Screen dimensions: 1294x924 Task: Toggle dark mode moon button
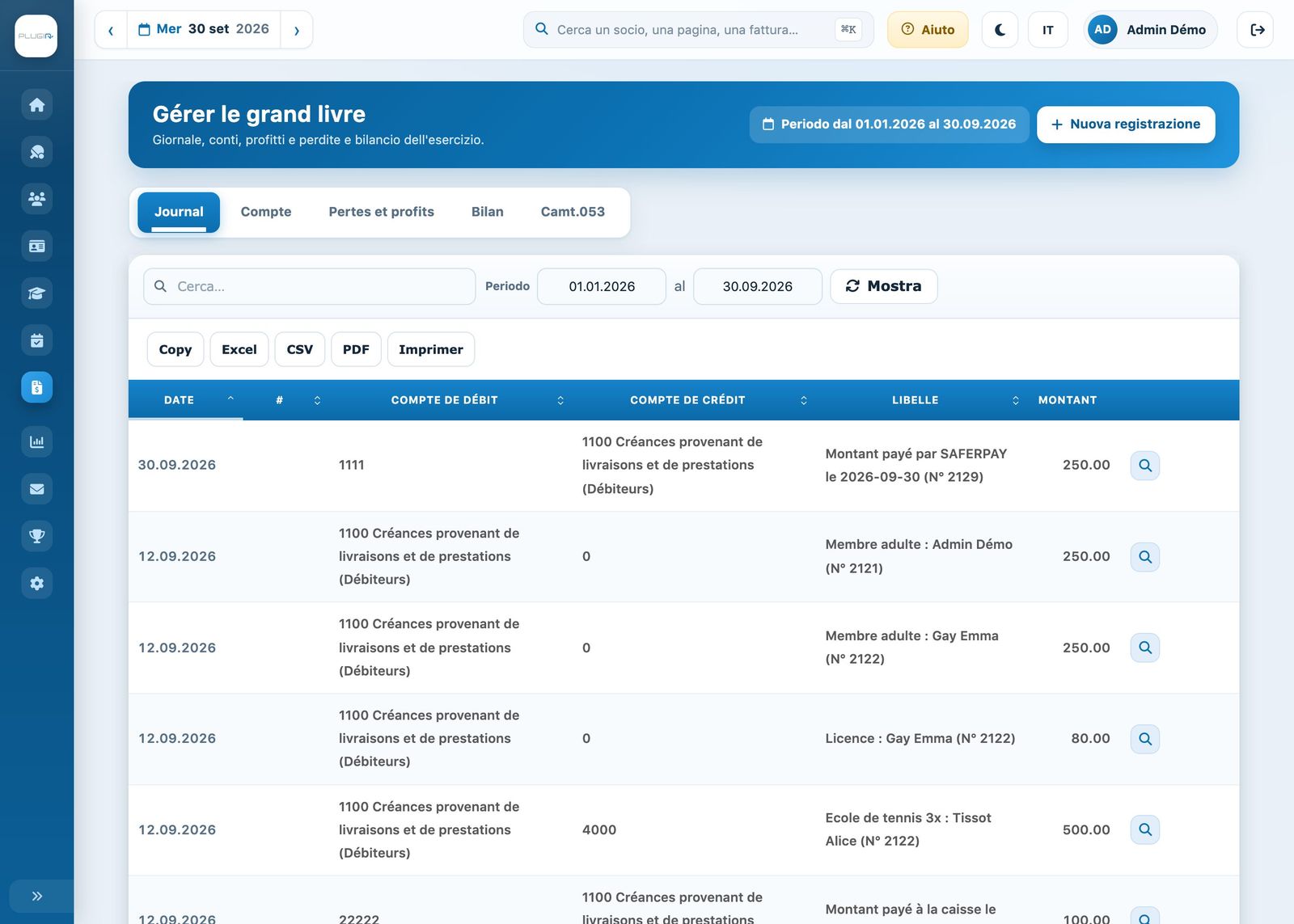click(x=1000, y=30)
